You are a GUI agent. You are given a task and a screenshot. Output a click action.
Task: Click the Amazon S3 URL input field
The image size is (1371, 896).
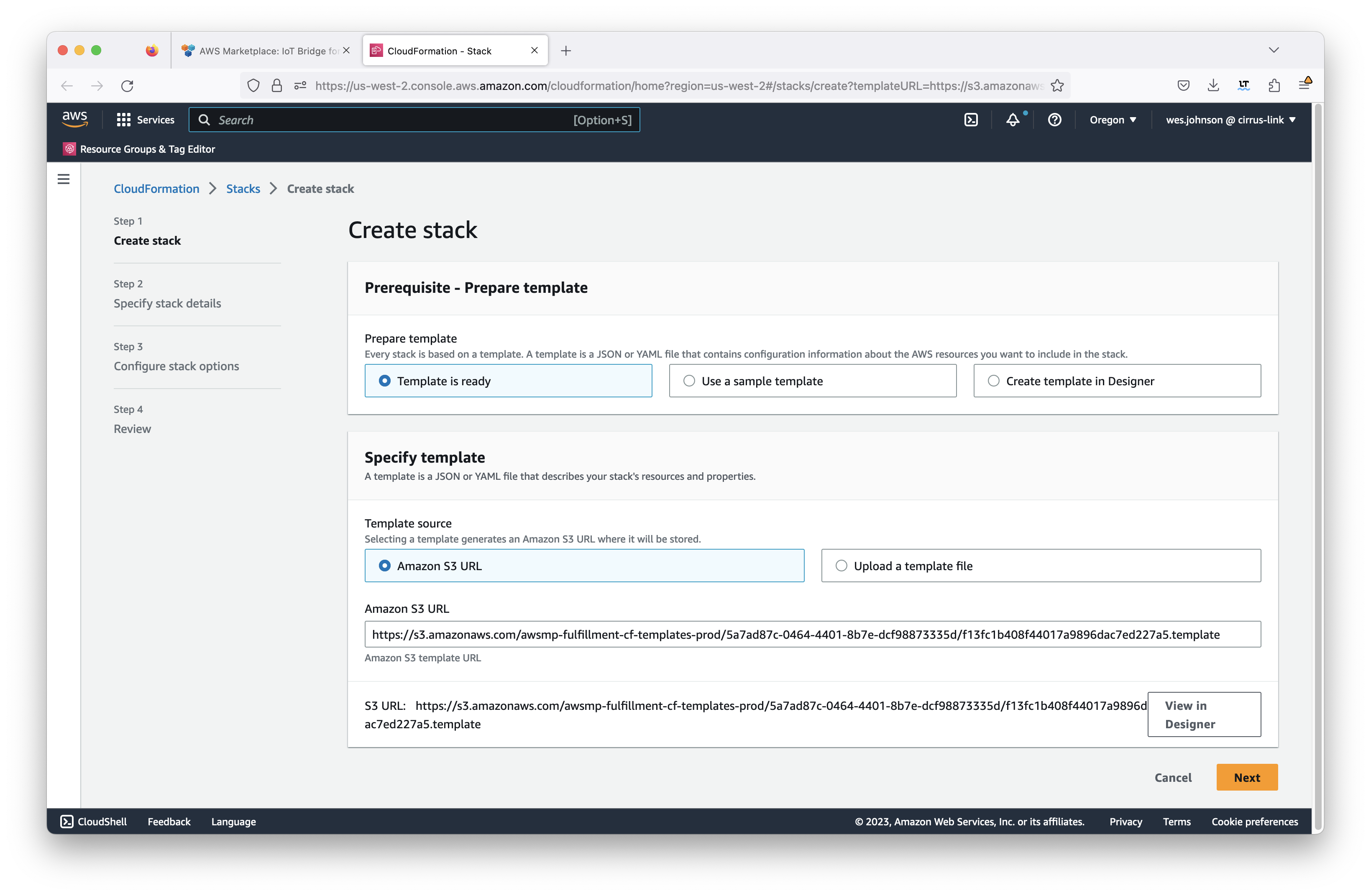point(812,635)
